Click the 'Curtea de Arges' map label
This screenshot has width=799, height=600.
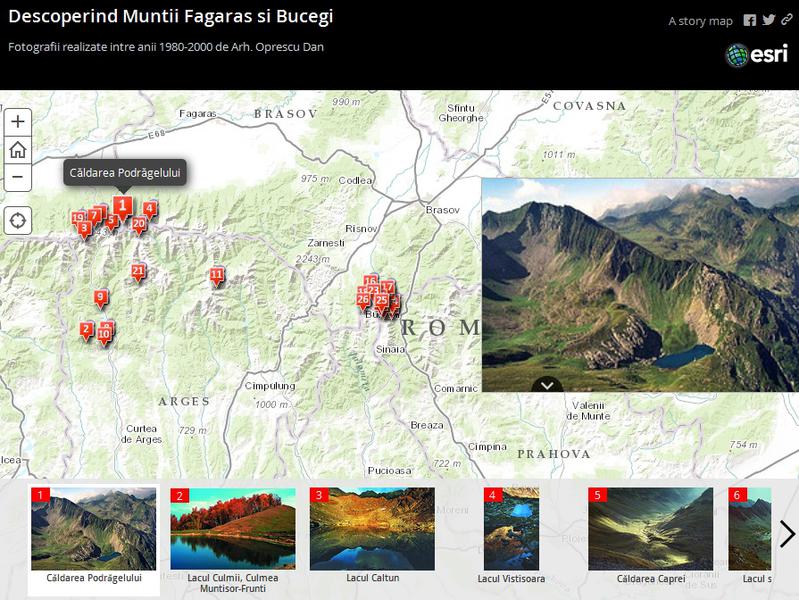pos(141,434)
